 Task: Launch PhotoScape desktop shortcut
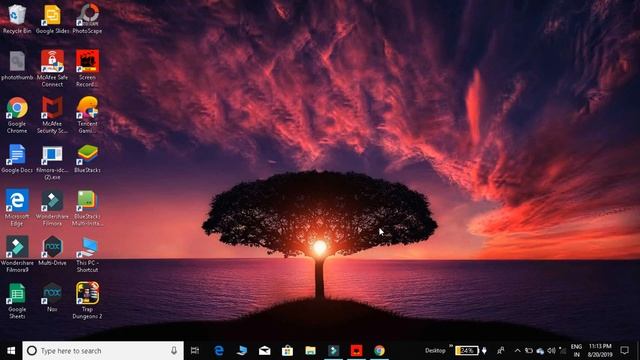87,19
